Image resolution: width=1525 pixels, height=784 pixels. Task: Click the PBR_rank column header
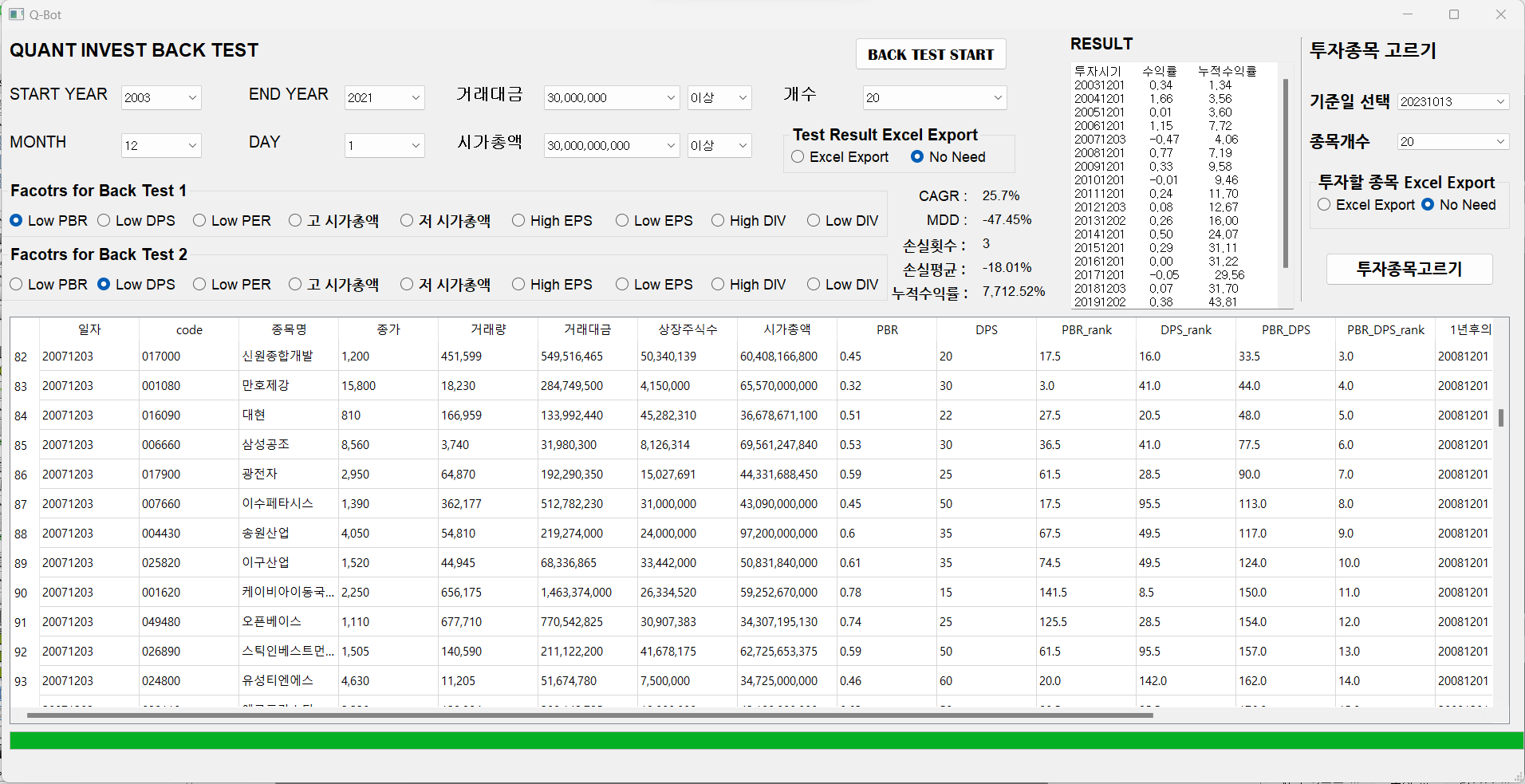click(1086, 329)
